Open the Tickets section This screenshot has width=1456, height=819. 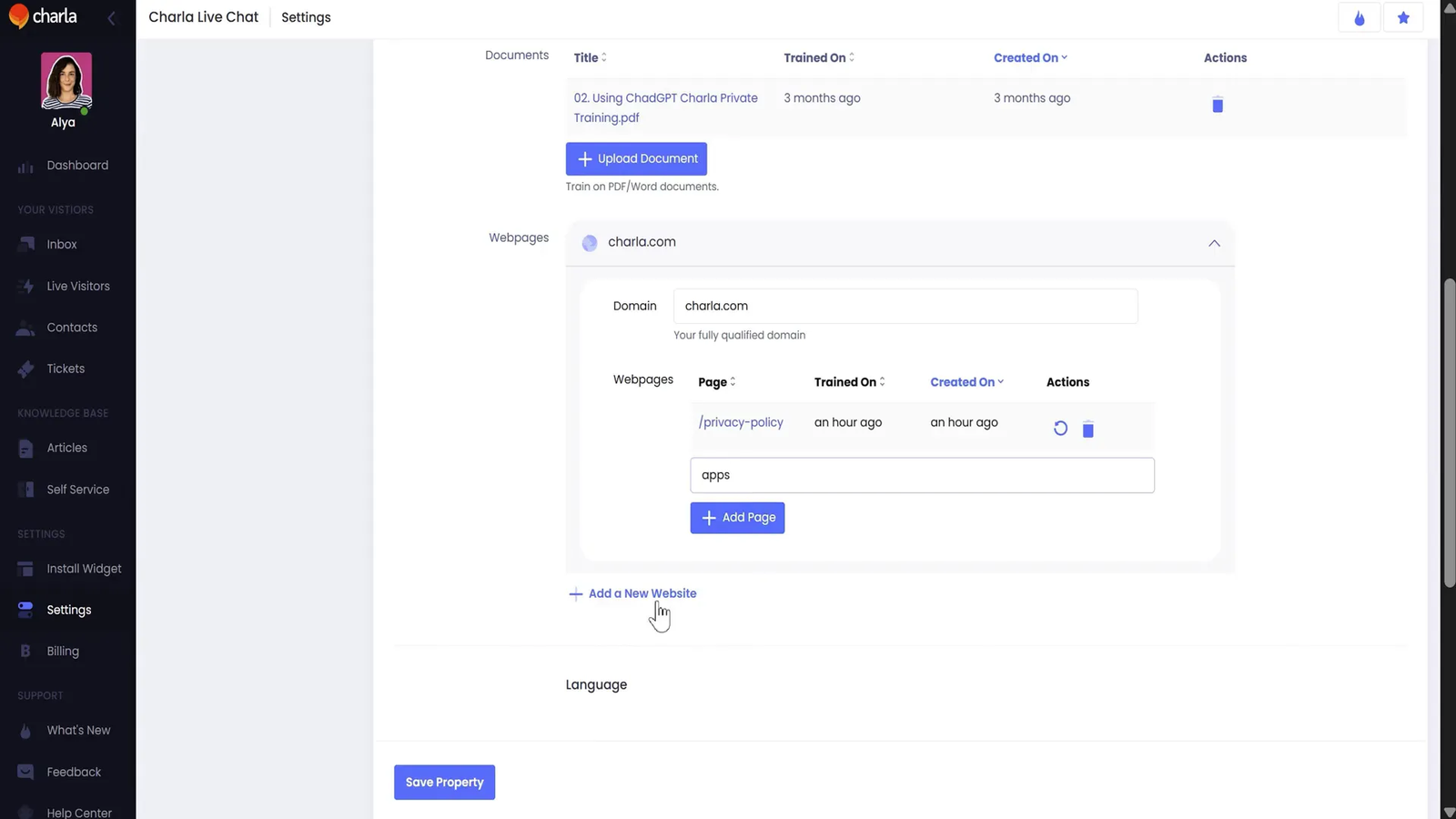click(x=65, y=369)
